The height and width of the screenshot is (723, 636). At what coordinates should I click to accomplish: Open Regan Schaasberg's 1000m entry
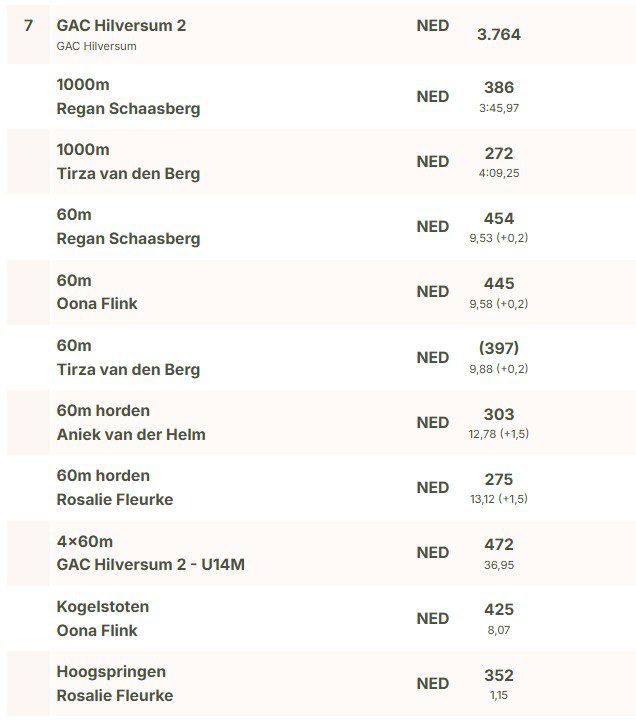(x=128, y=108)
